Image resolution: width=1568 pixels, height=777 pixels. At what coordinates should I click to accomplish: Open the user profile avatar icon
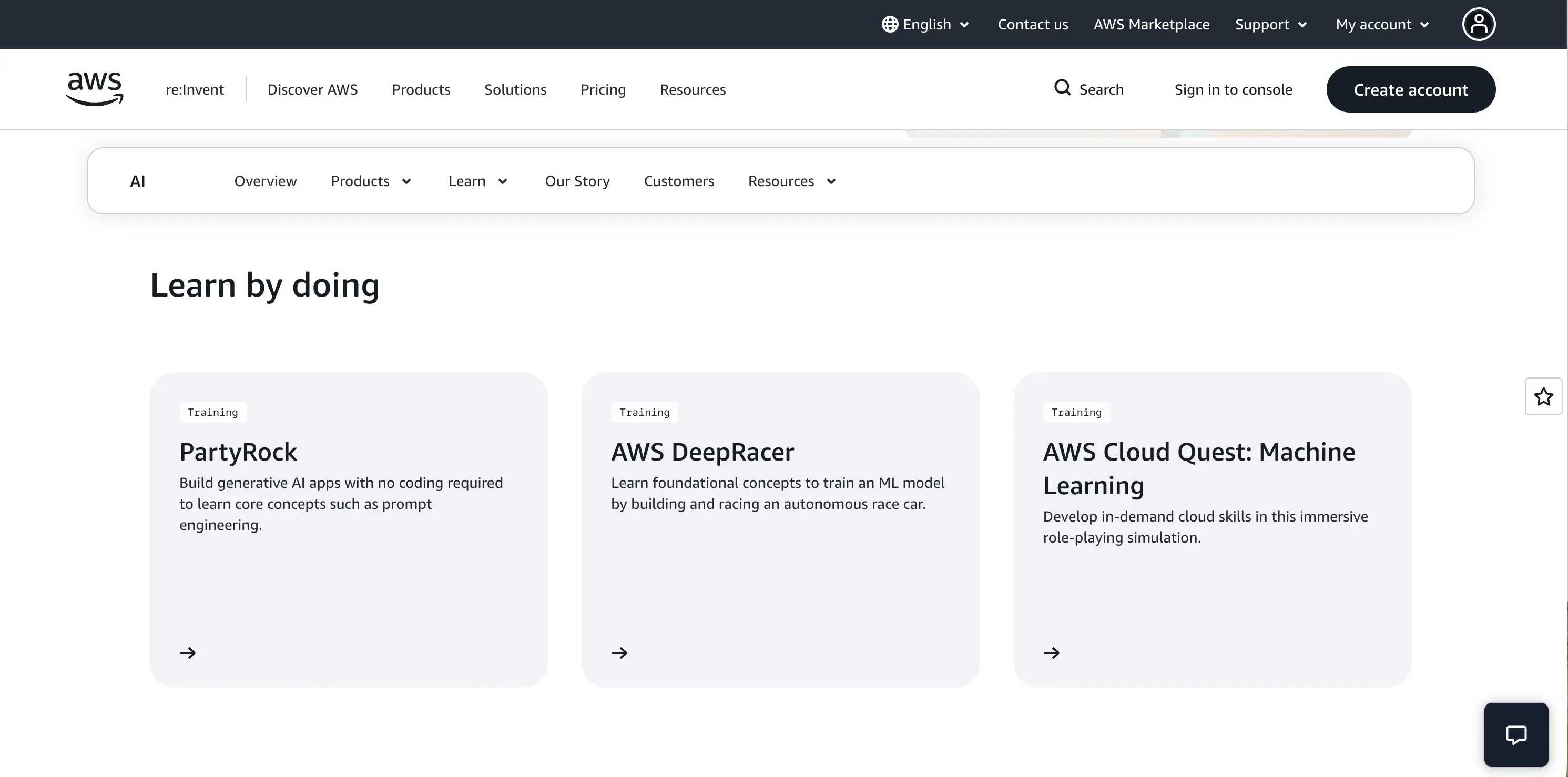coord(1479,24)
